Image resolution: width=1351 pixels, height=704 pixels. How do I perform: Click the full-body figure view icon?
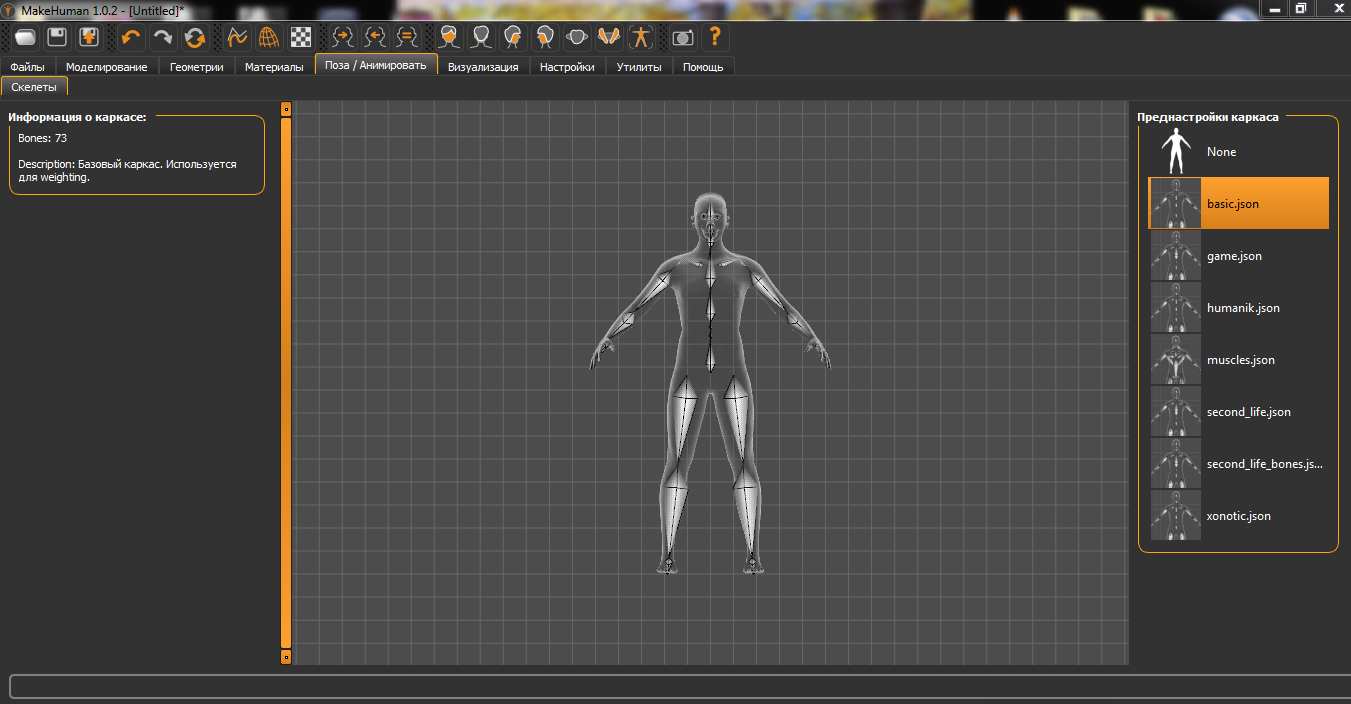[x=640, y=38]
